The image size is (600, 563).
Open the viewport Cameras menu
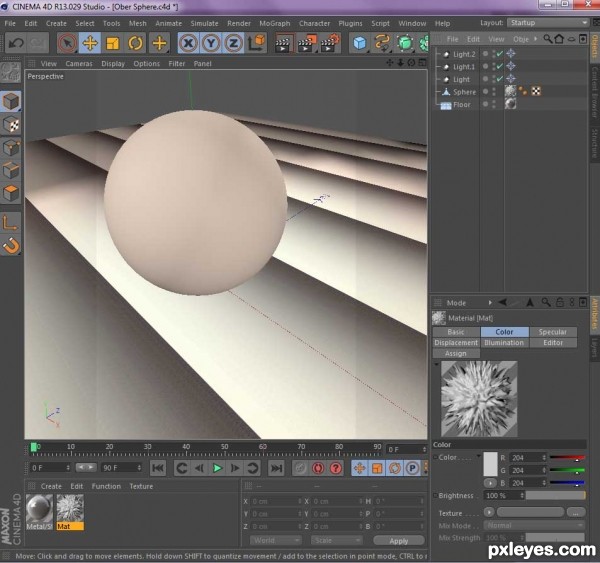click(79, 64)
